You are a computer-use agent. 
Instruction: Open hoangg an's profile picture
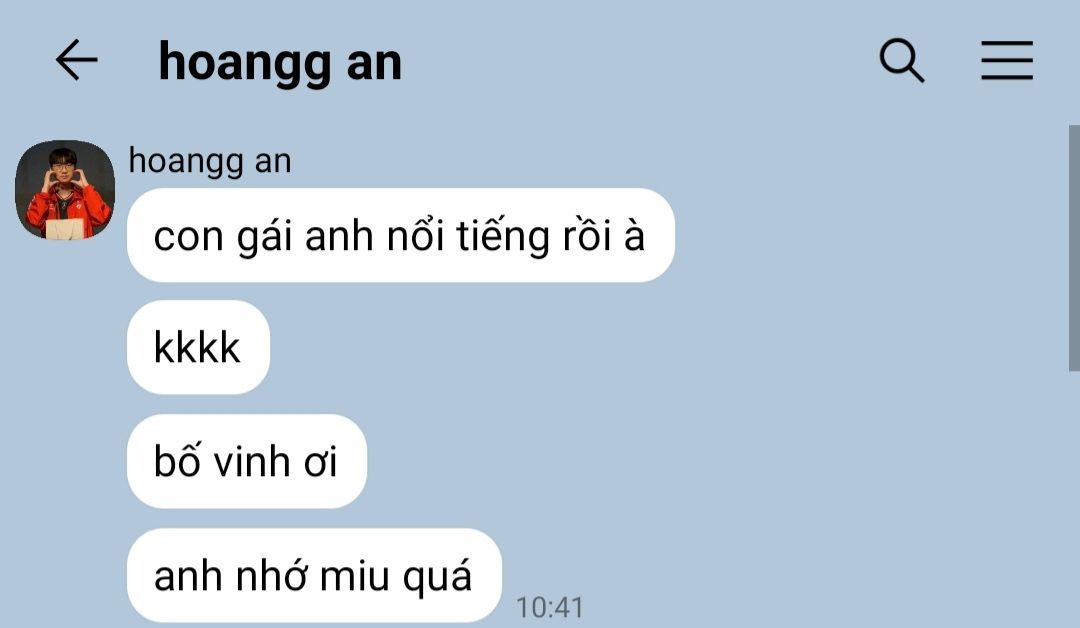pyautogui.click(x=65, y=190)
